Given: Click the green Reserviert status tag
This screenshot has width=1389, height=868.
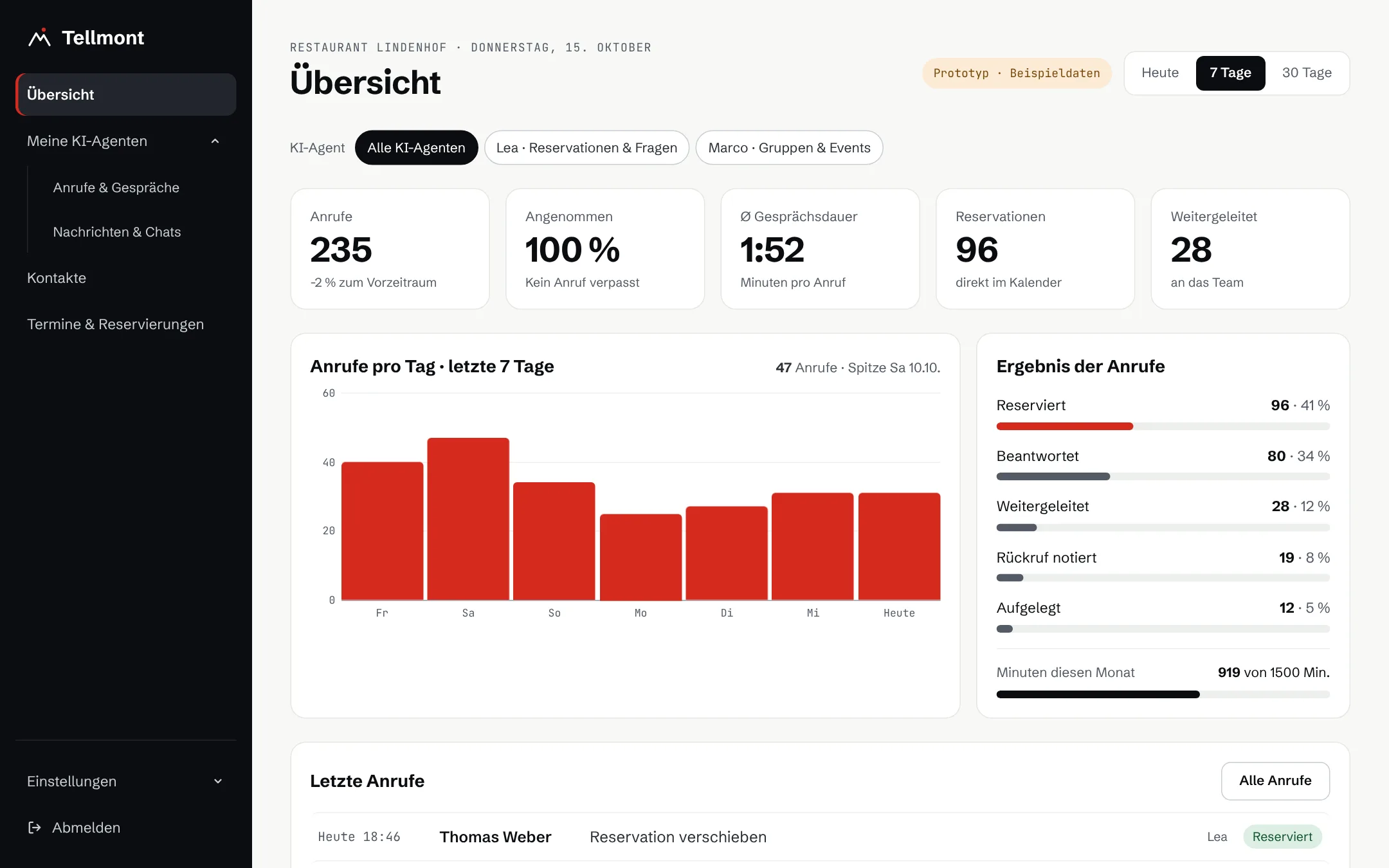Looking at the screenshot, I should [1282, 836].
